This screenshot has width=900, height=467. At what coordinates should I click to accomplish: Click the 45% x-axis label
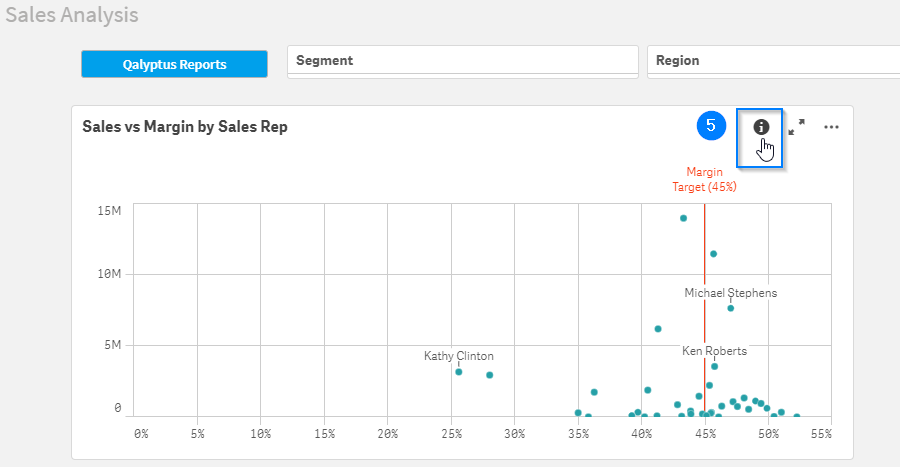(x=705, y=434)
